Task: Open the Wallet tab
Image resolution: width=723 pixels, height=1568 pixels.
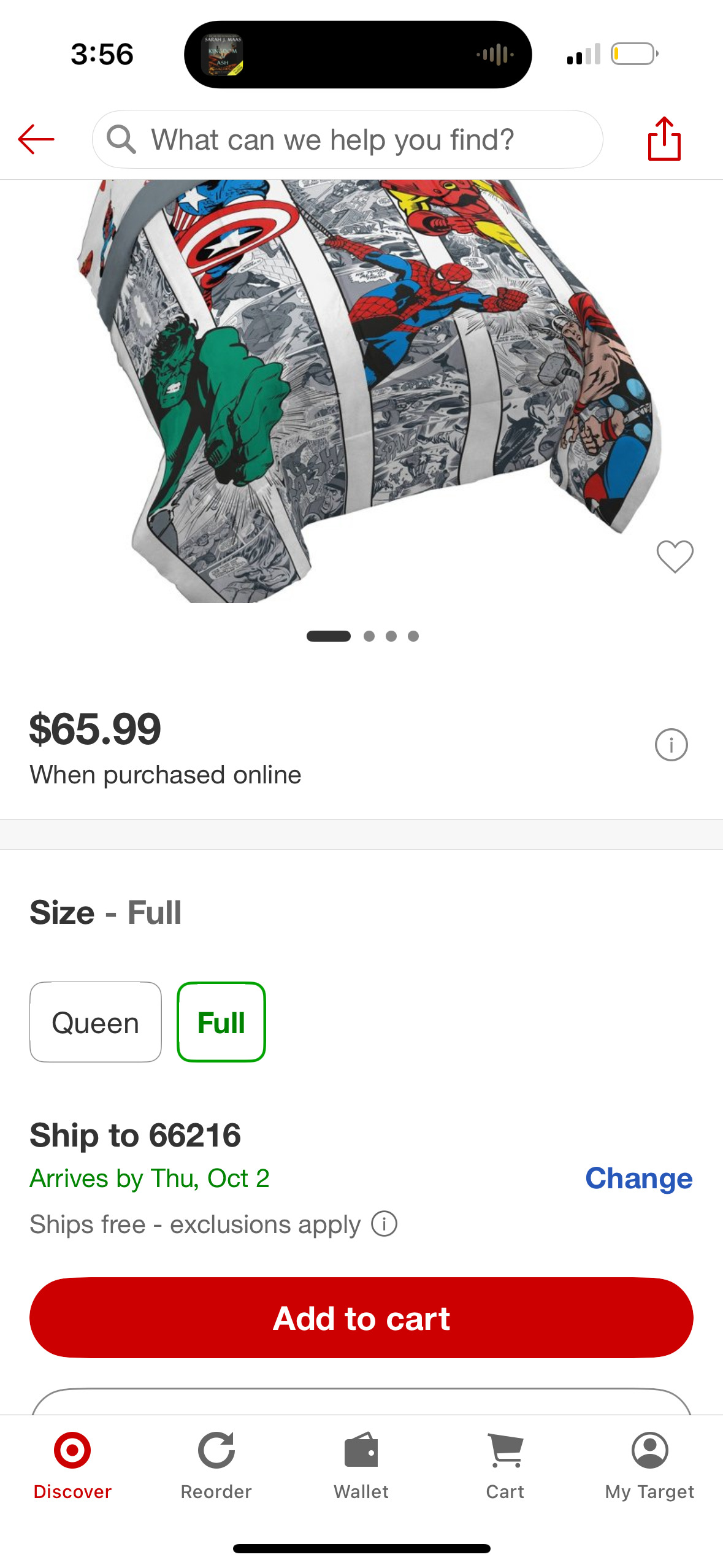Action: coord(361,1466)
